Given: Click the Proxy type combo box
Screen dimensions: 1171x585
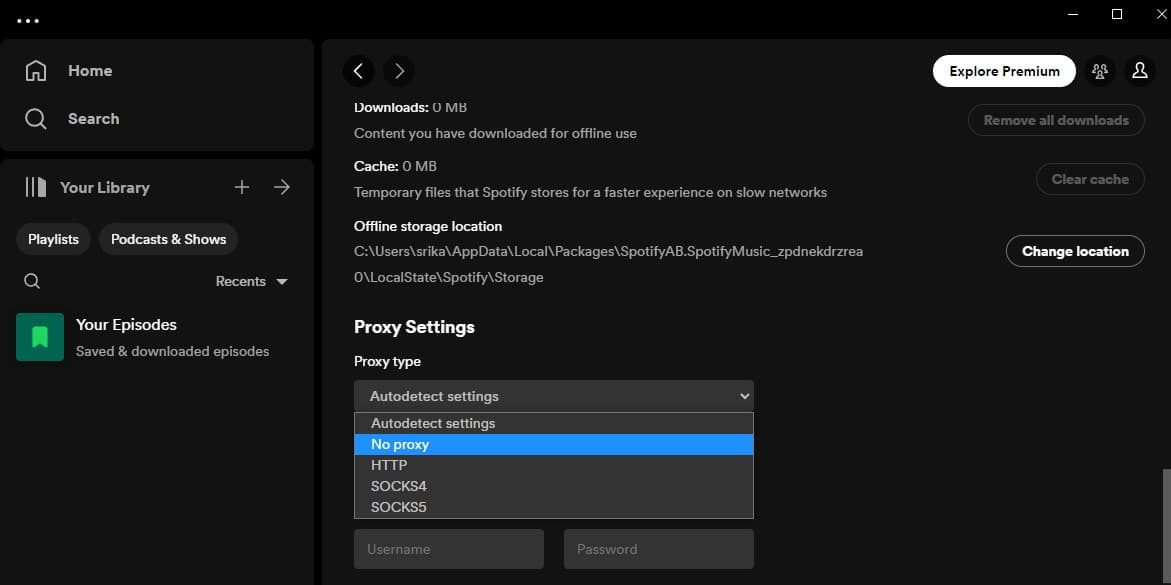Looking at the screenshot, I should click(554, 396).
